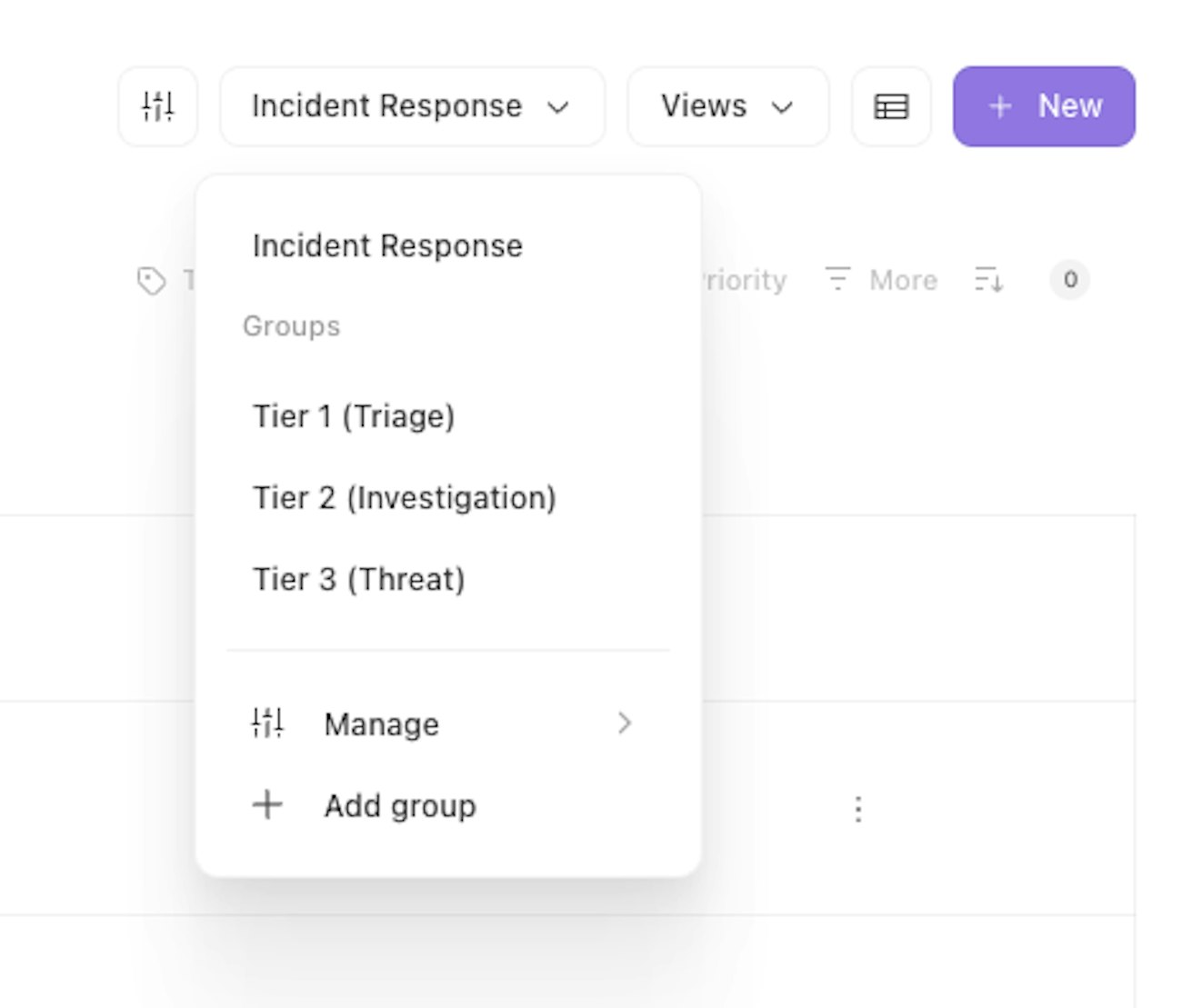Click the sliders icon beside Manage
1182x1008 pixels.
pos(267,724)
